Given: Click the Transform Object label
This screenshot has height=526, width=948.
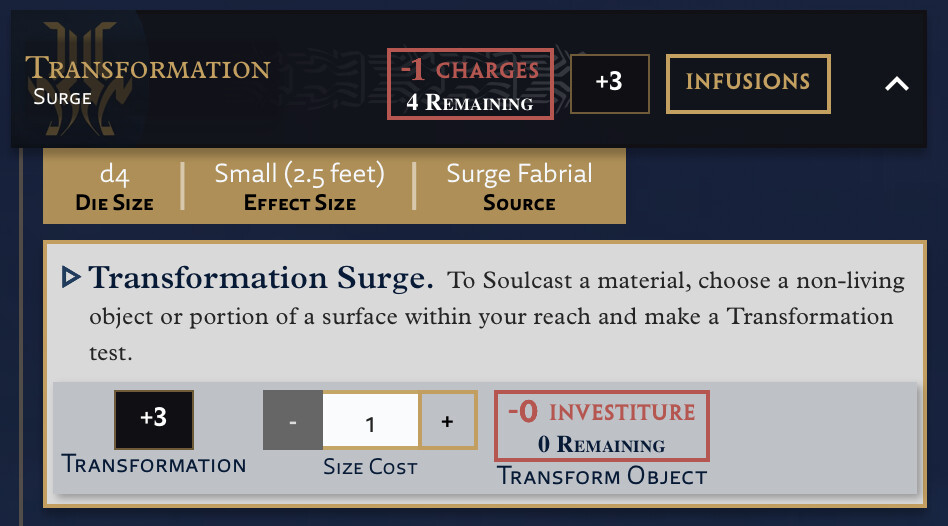Looking at the screenshot, I should (x=602, y=476).
